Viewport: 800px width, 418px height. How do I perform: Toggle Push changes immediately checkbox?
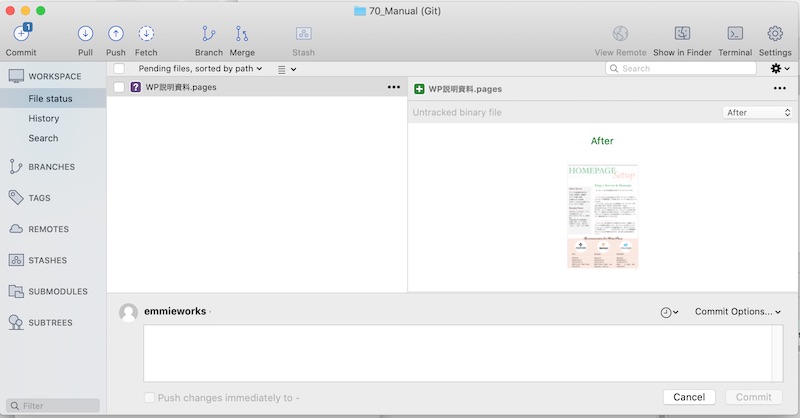click(x=149, y=397)
